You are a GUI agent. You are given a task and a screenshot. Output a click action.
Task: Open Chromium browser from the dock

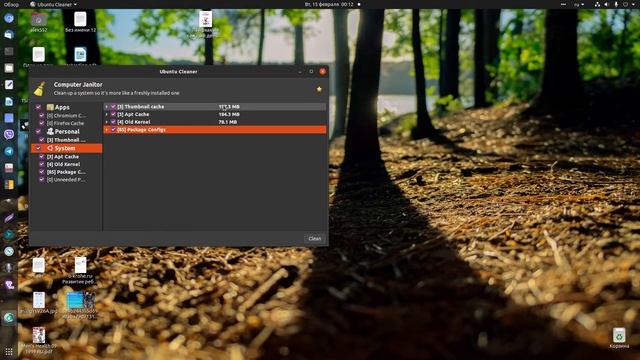click(9, 18)
